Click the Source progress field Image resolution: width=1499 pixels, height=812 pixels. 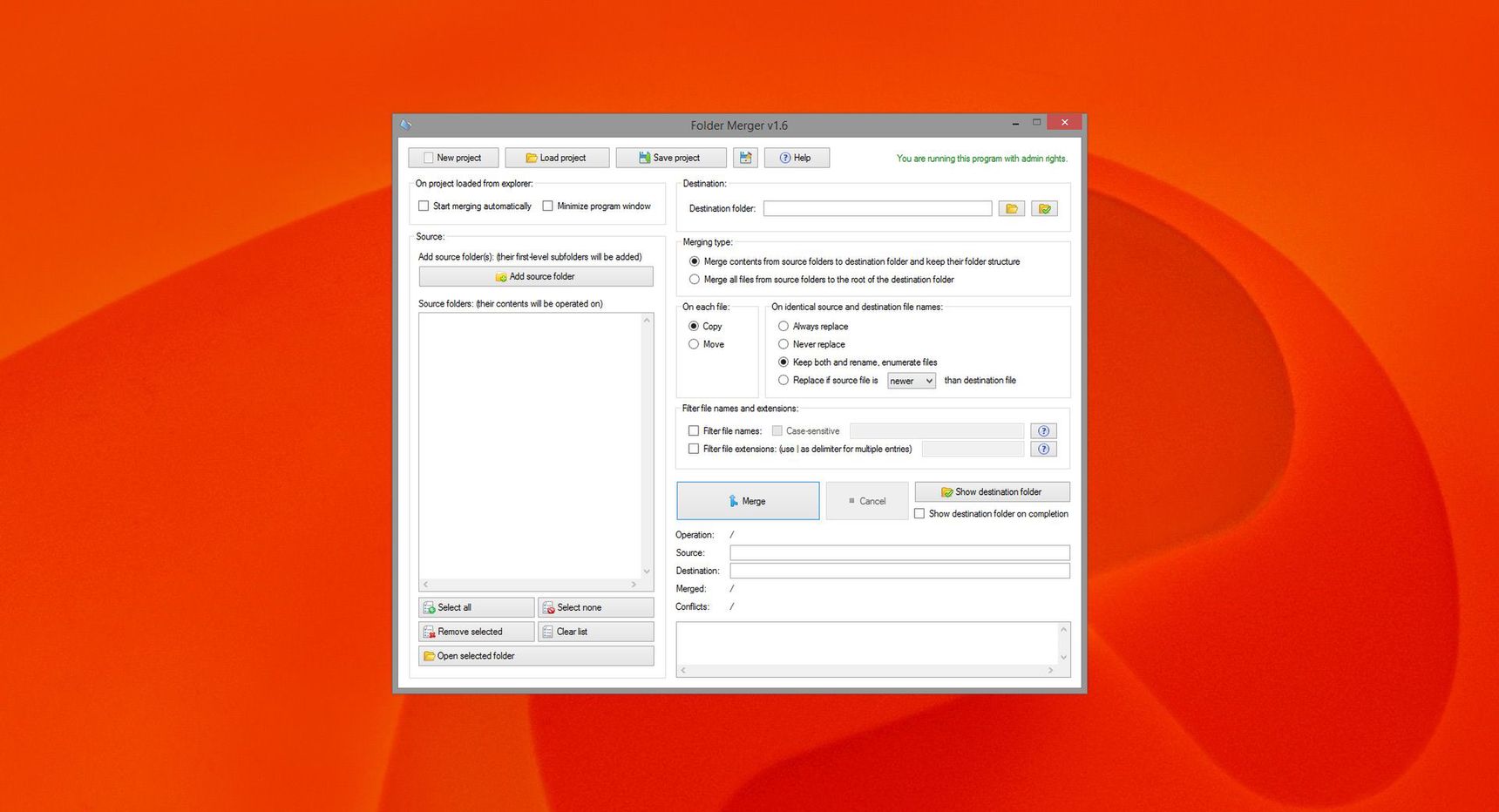pyautogui.click(x=899, y=553)
